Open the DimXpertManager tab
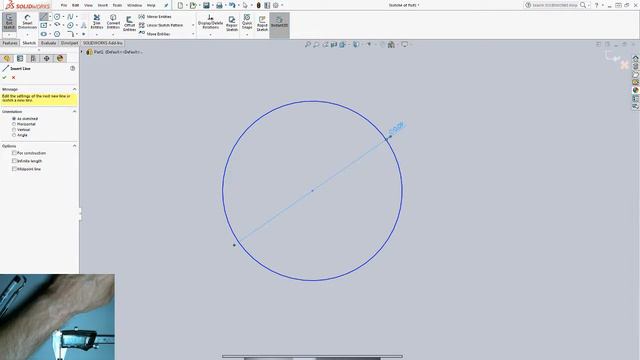 click(x=47, y=58)
